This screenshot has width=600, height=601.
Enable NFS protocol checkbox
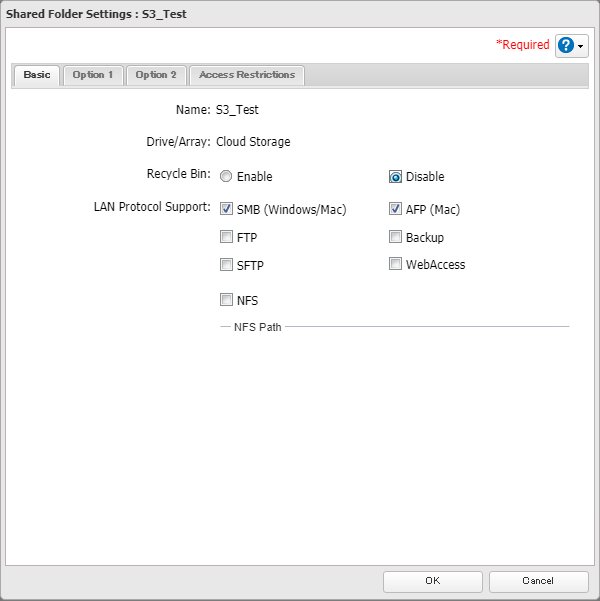click(x=226, y=299)
